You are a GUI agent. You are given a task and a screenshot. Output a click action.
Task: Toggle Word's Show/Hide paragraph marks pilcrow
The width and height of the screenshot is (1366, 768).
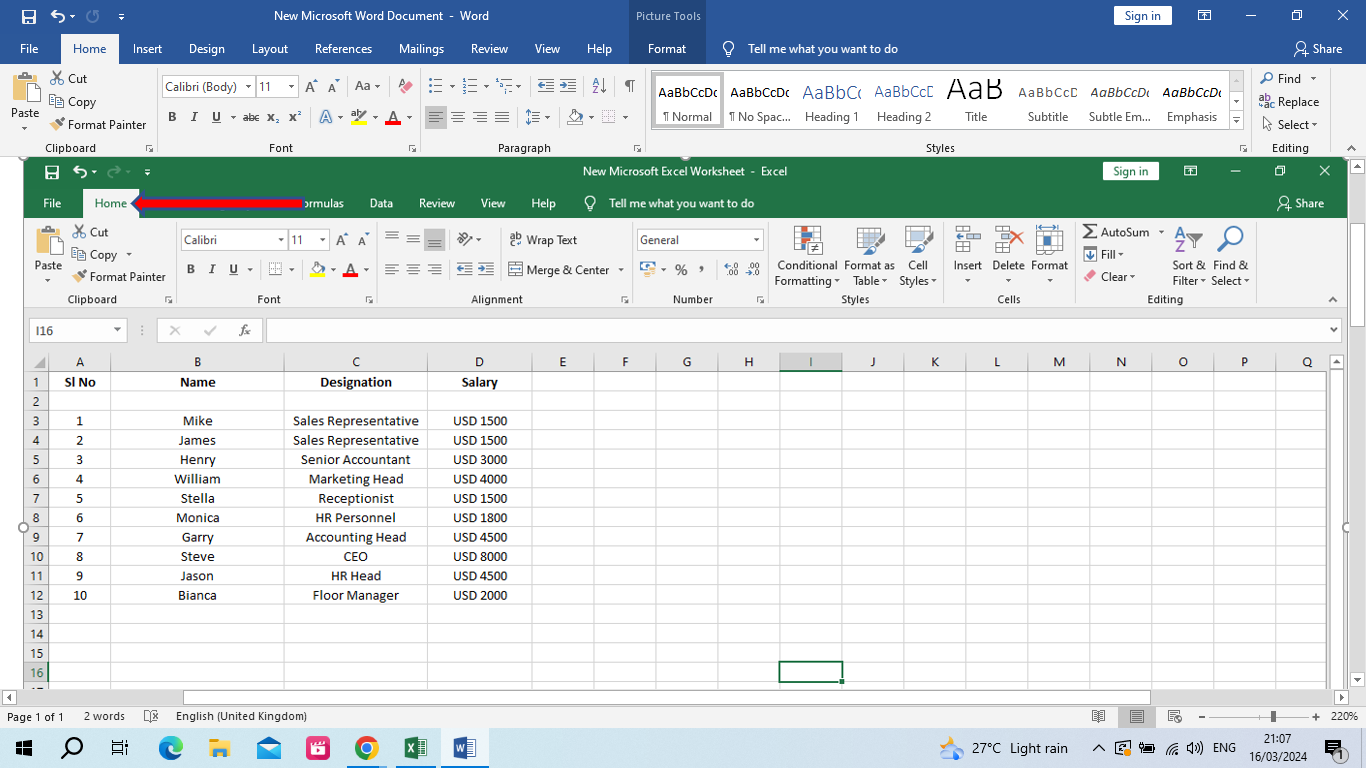click(x=629, y=86)
